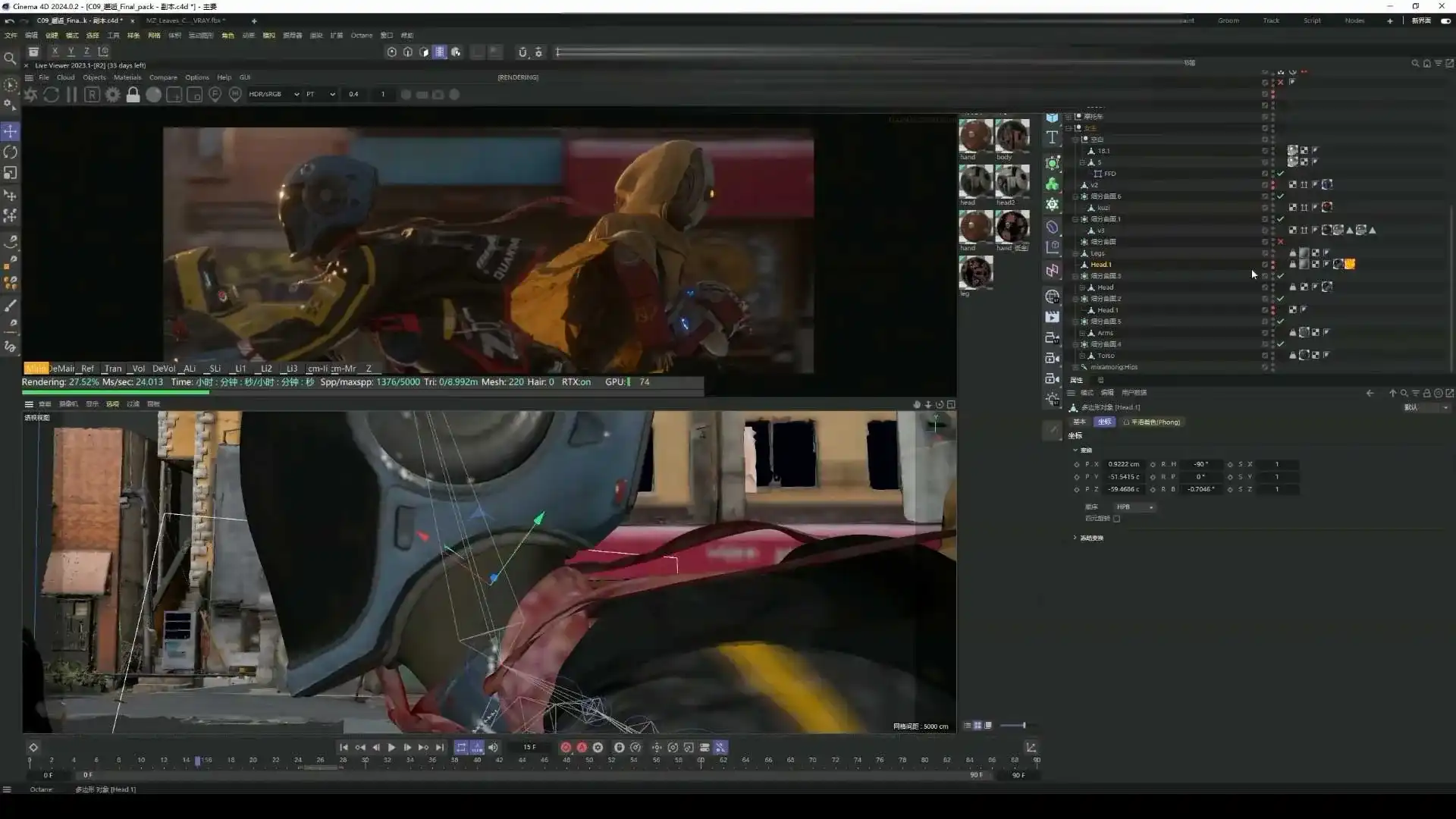1456x819 pixels.
Task: Open the HDR/sRGB color space dropdown
Action: pyautogui.click(x=274, y=94)
